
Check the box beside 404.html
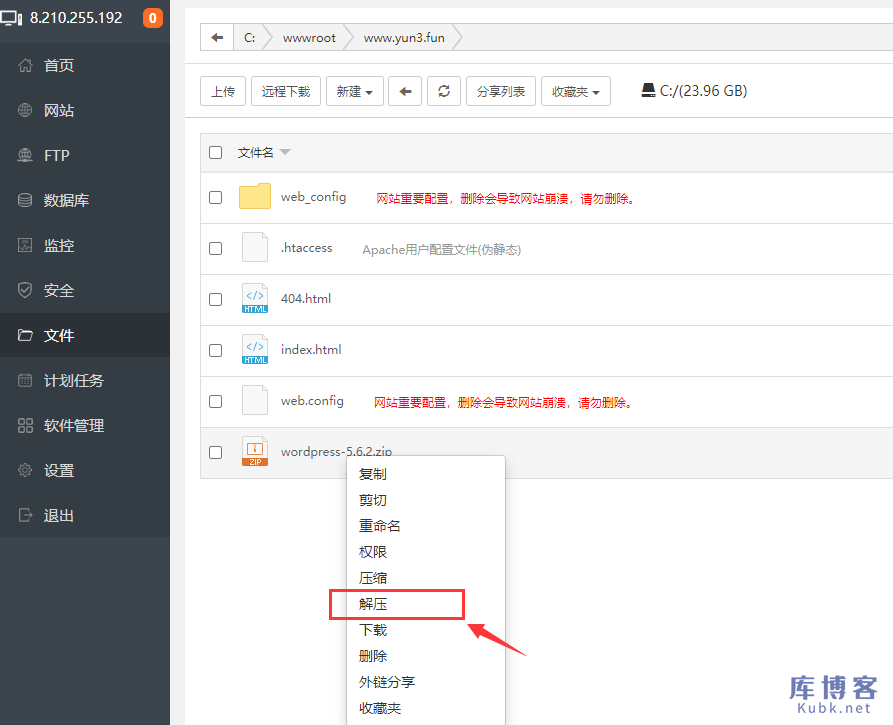click(215, 297)
